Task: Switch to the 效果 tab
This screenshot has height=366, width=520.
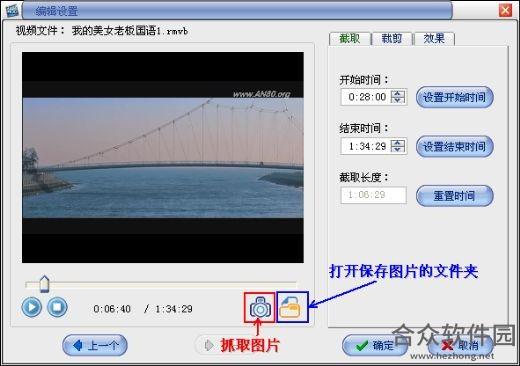Action: tap(434, 39)
